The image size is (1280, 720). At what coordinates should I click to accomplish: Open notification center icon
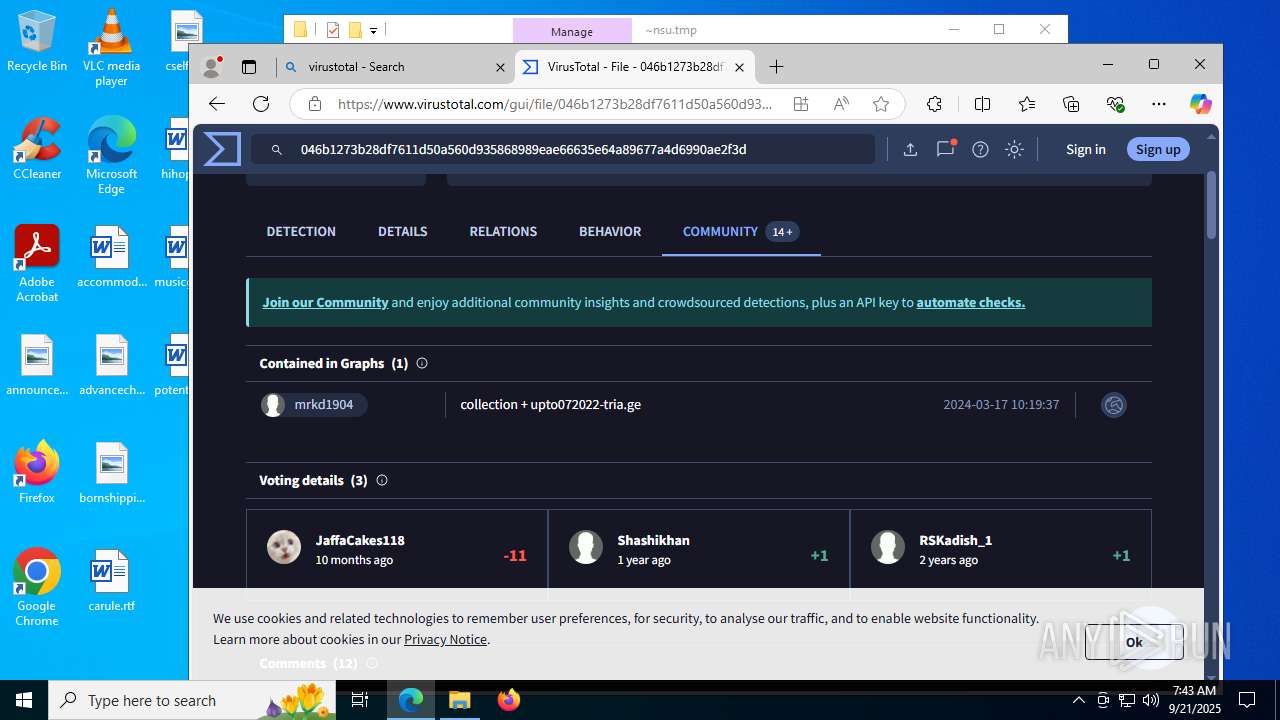1247,700
